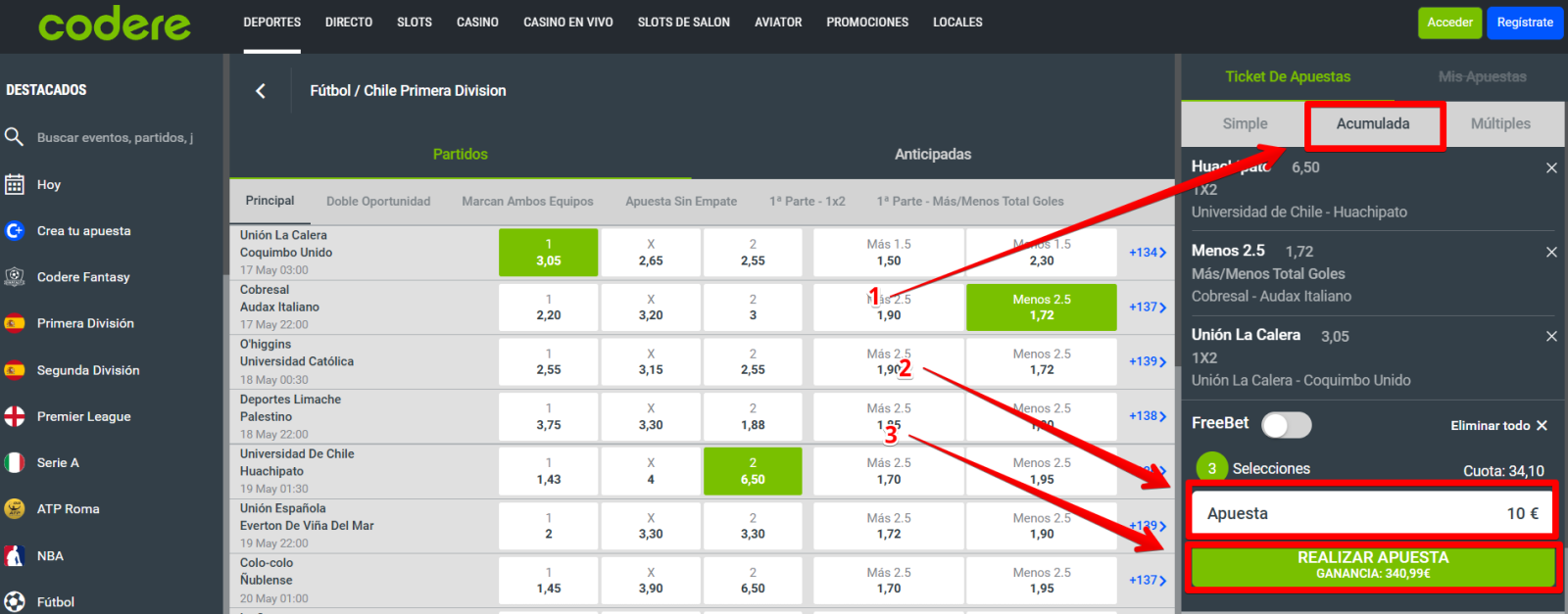Viewport: 1568px width, 614px height.
Task: Open the Mis Apuestas tab
Action: 1482,77
